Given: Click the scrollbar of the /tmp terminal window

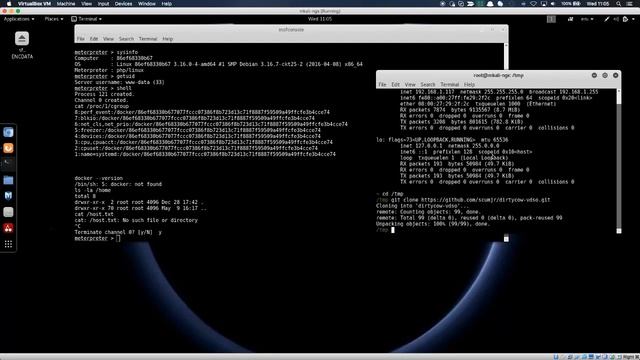Looking at the screenshot, I should 619,161.
